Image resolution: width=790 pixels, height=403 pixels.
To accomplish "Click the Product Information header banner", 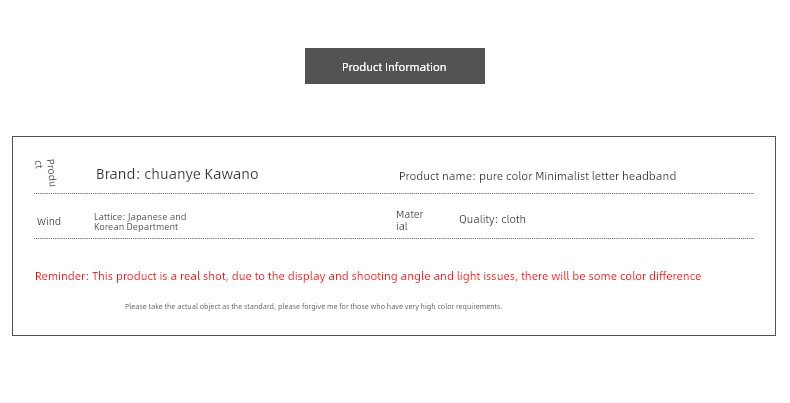I will click(394, 66).
